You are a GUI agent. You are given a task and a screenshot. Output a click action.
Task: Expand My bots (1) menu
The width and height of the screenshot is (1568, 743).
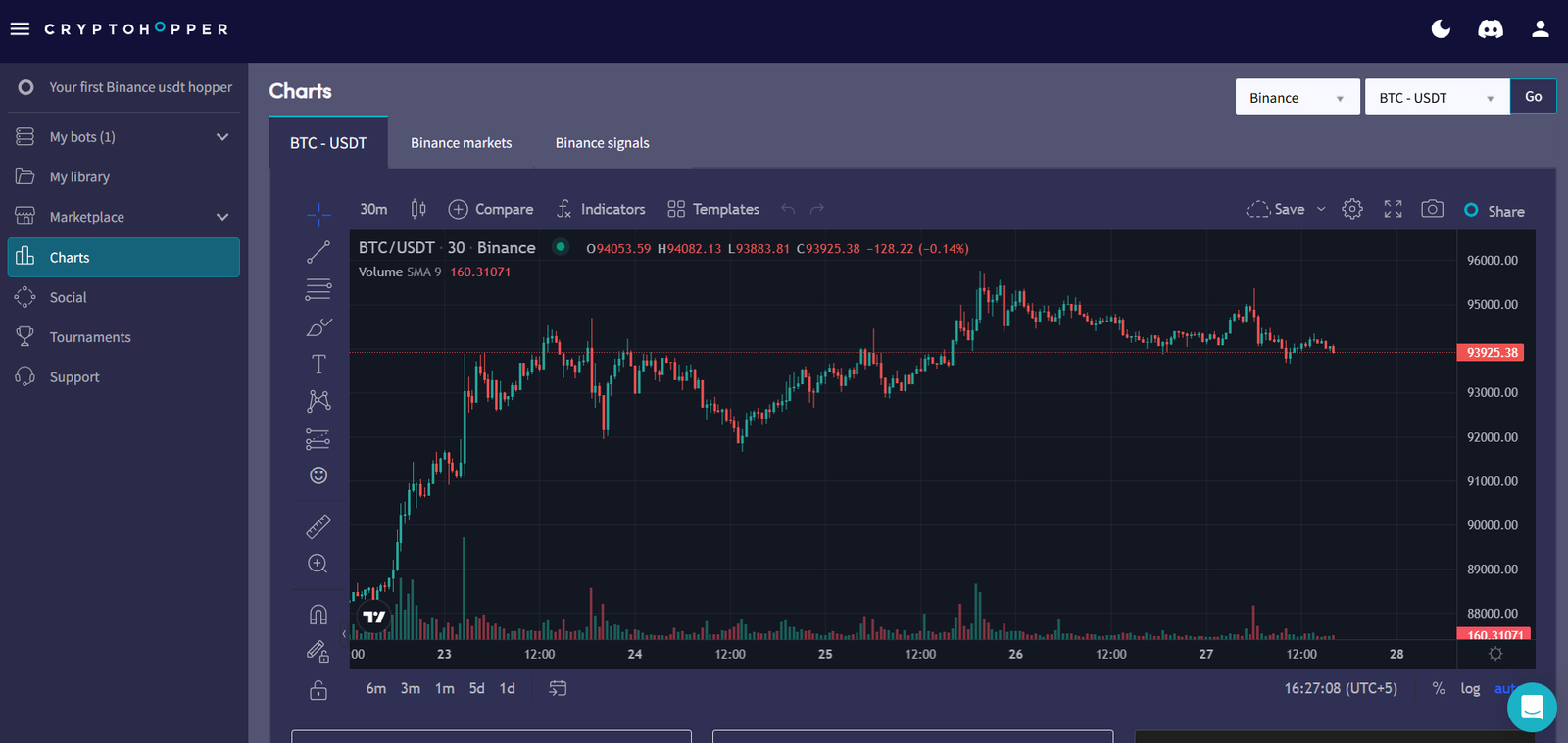(123, 137)
